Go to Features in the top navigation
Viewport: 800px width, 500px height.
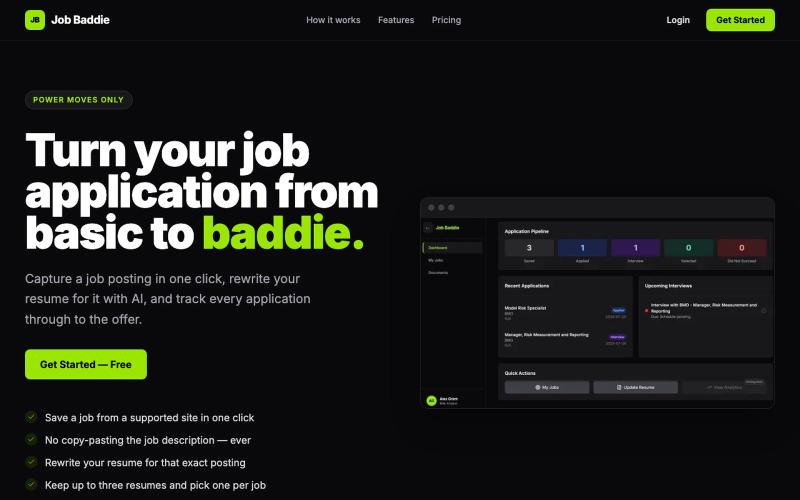click(x=396, y=20)
